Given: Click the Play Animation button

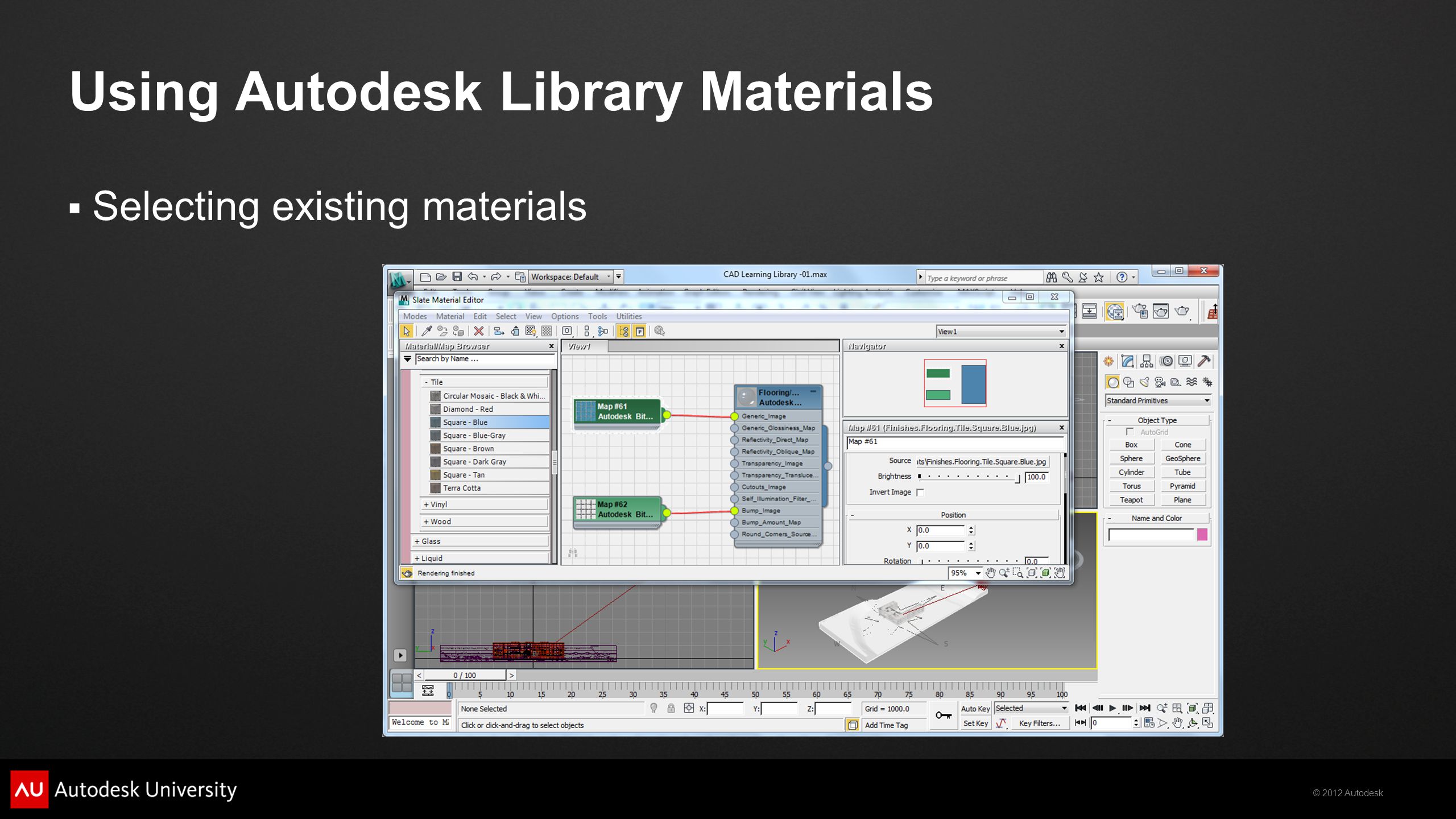Looking at the screenshot, I should [x=1112, y=708].
